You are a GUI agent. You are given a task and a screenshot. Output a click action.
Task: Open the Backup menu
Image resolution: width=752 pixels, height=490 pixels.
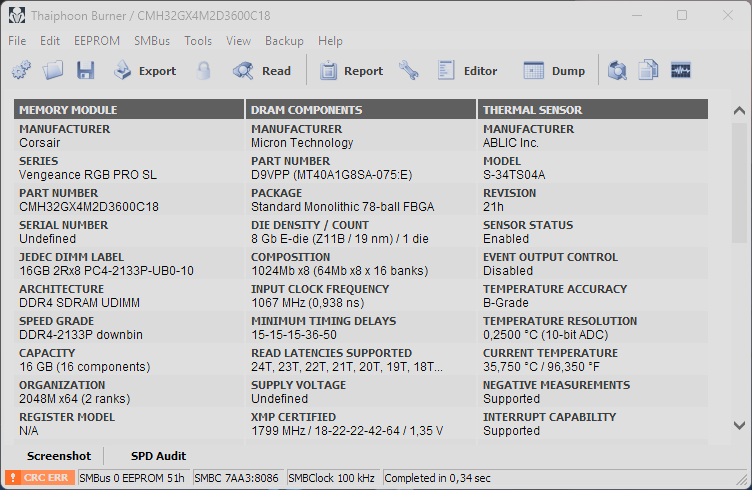click(284, 41)
